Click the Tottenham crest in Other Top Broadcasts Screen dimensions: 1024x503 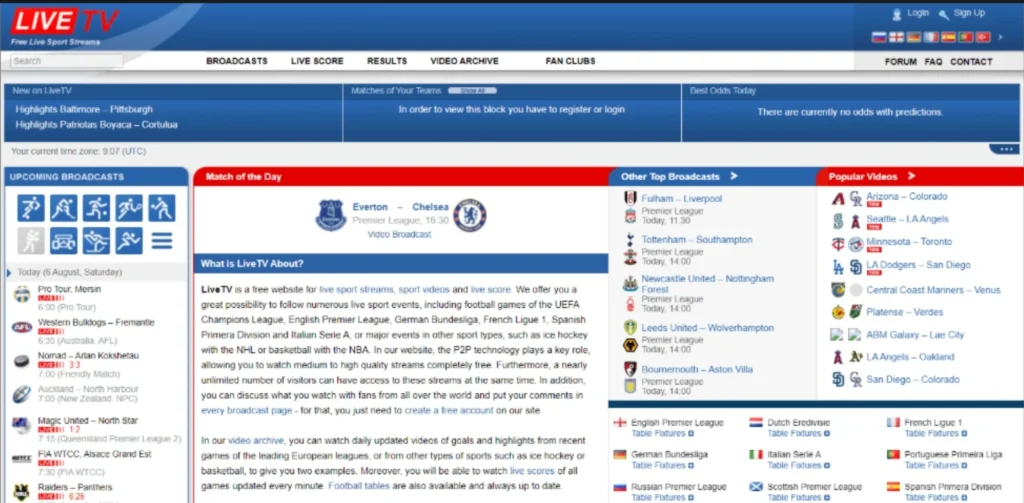[630, 240]
